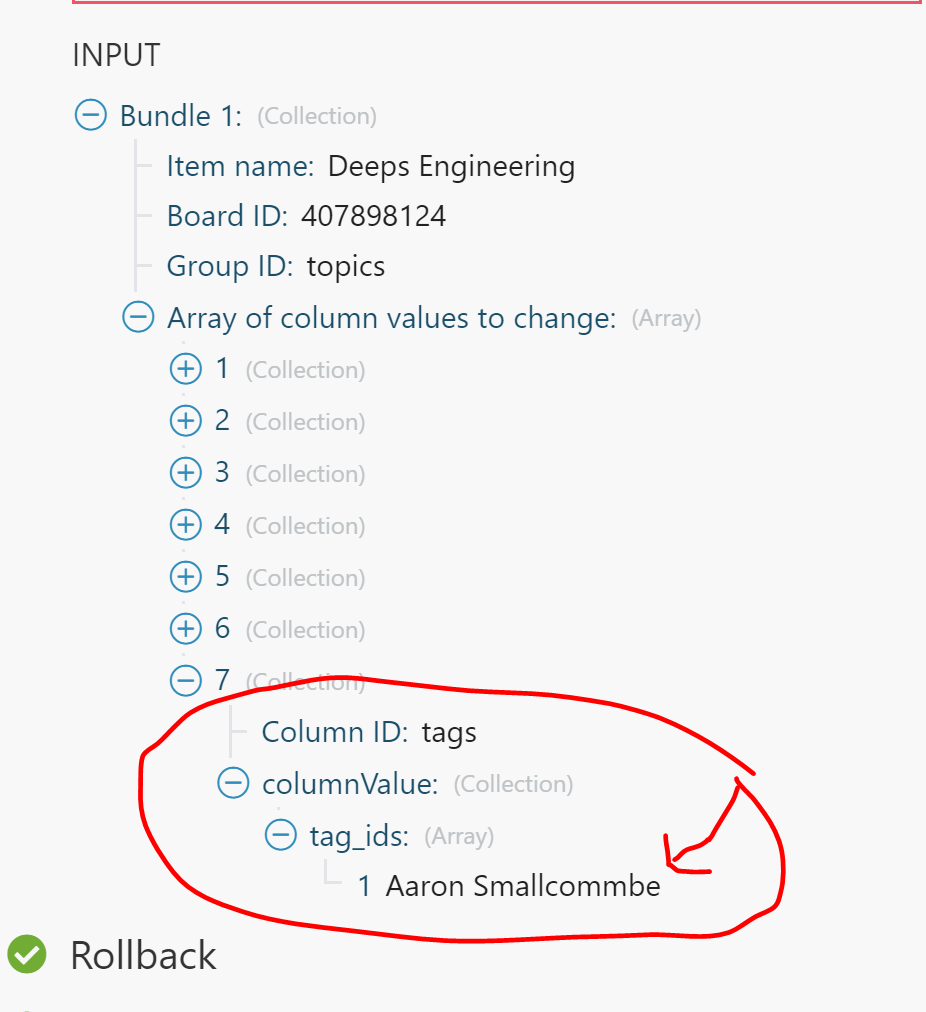This screenshot has width=926, height=1012.
Task: Expand collection item 3
Action: pos(186,473)
